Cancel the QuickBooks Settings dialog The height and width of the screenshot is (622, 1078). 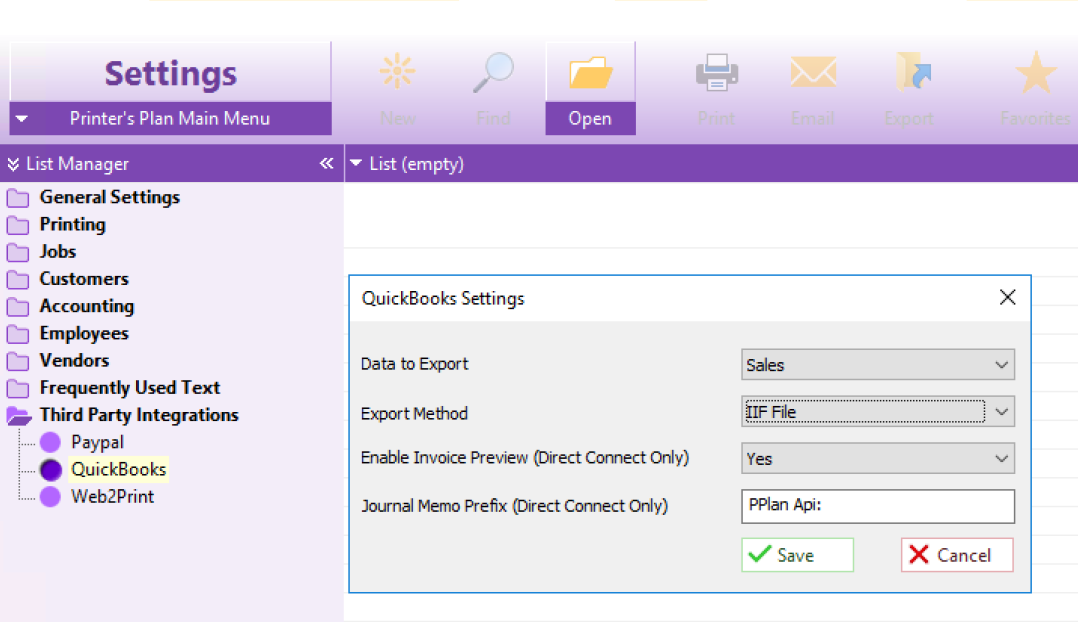tap(957, 555)
